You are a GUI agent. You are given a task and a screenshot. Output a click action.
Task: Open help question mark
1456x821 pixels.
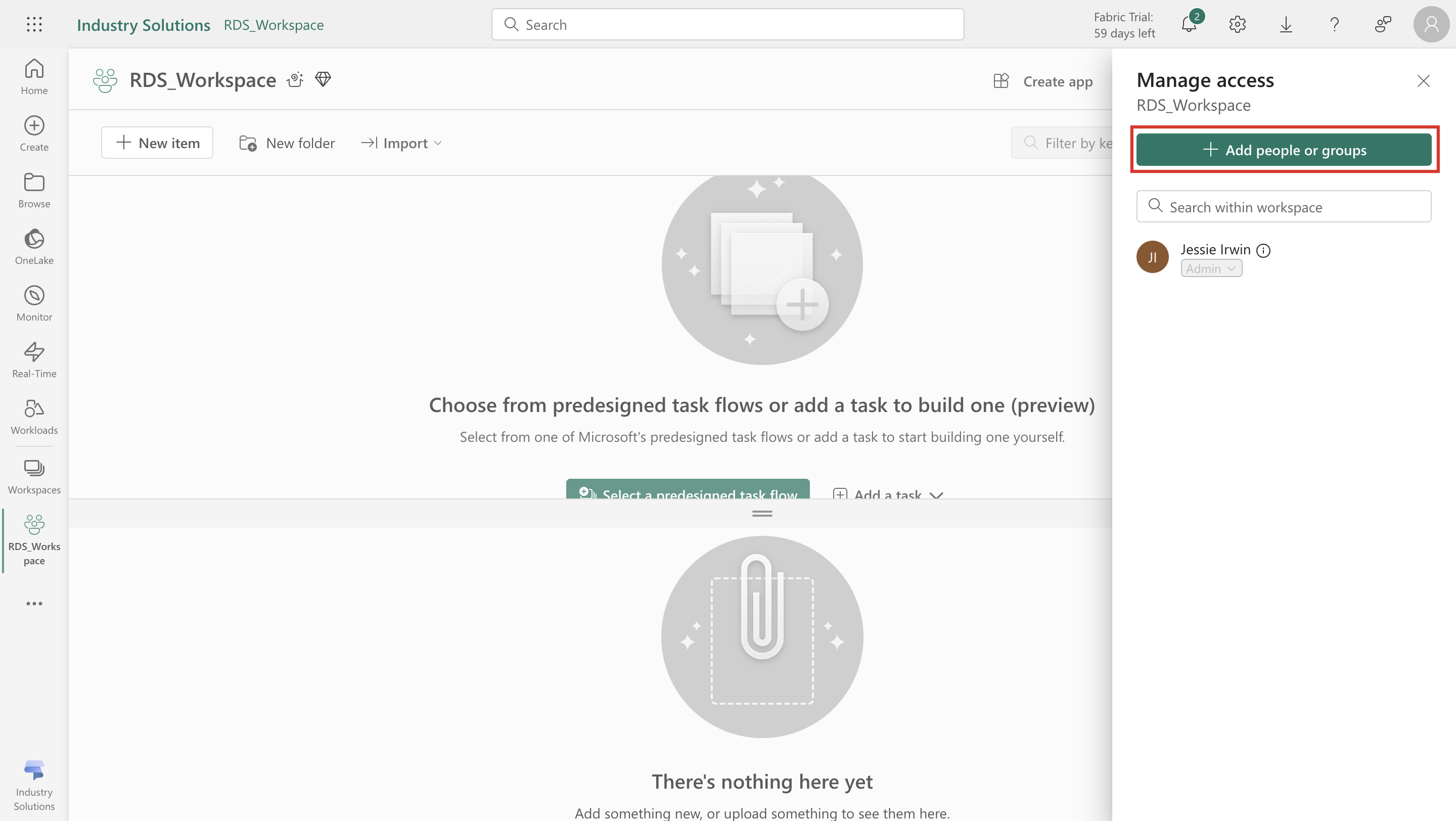(x=1334, y=24)
